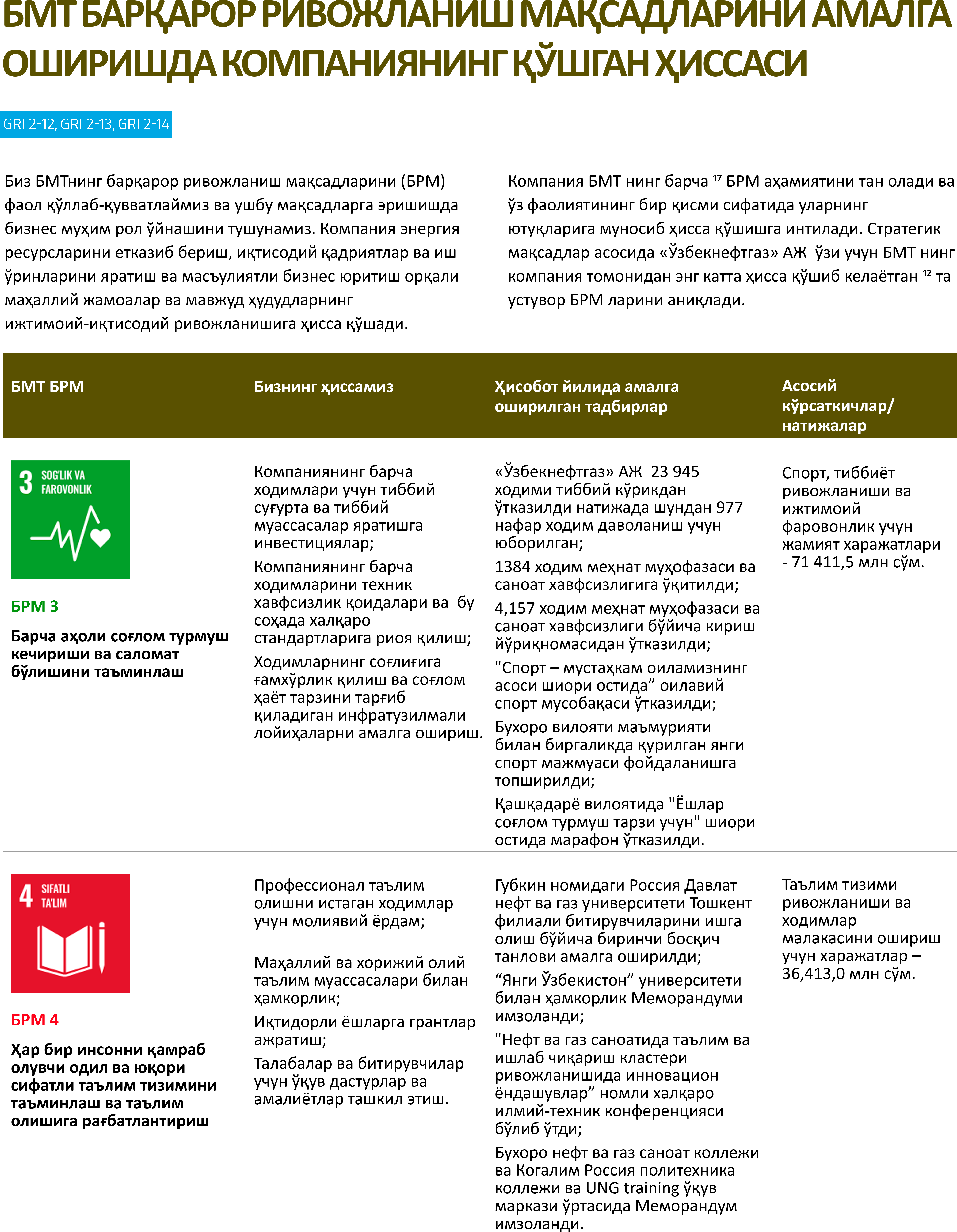
Task: Click the SDG 4 quality education icon
Action: click(70, 934)
